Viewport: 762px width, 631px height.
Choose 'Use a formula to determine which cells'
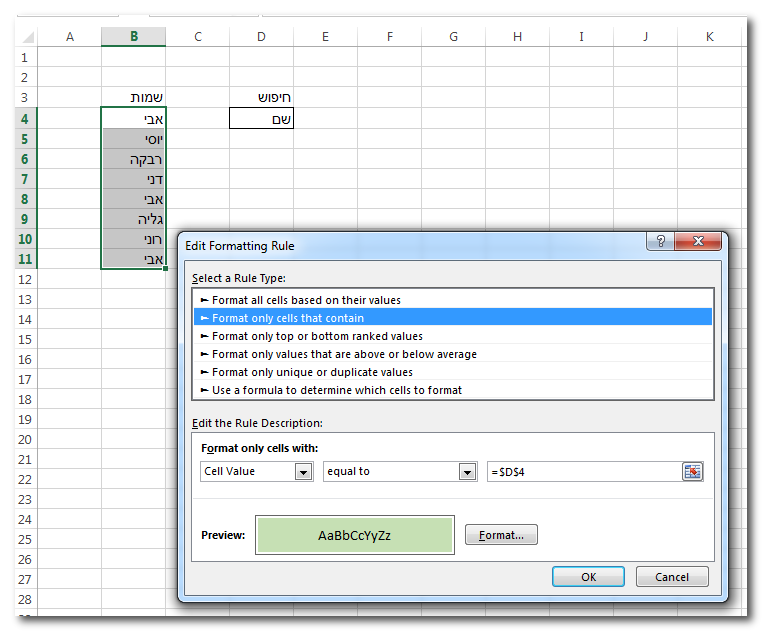(x=337, y=390)
